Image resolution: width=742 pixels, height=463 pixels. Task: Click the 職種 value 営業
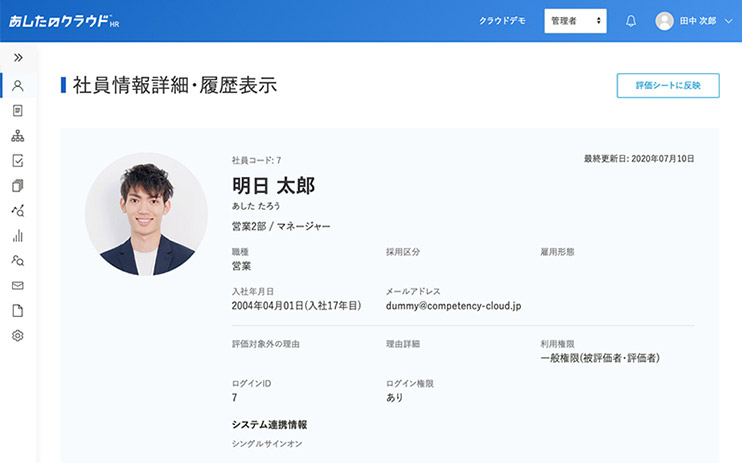[241, 266]
